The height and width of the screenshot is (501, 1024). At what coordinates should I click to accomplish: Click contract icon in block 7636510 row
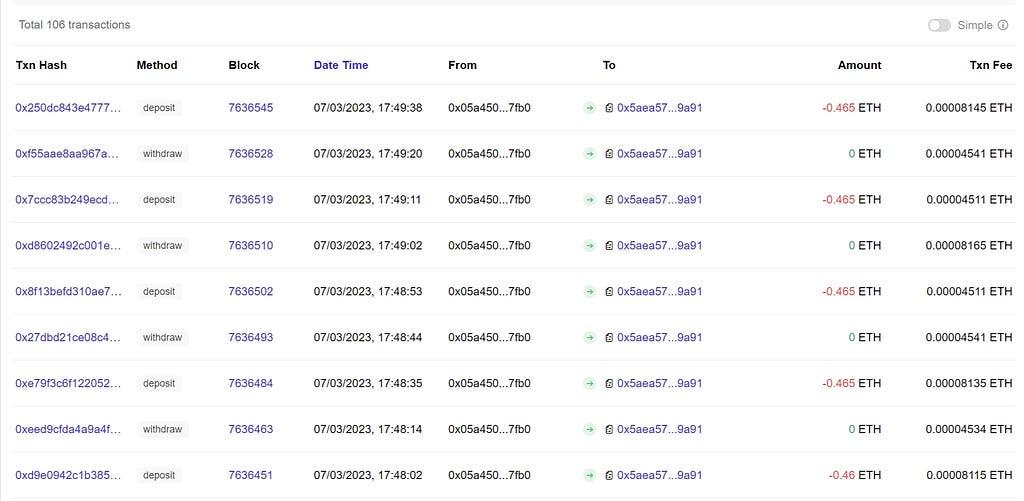pos(609,246)
